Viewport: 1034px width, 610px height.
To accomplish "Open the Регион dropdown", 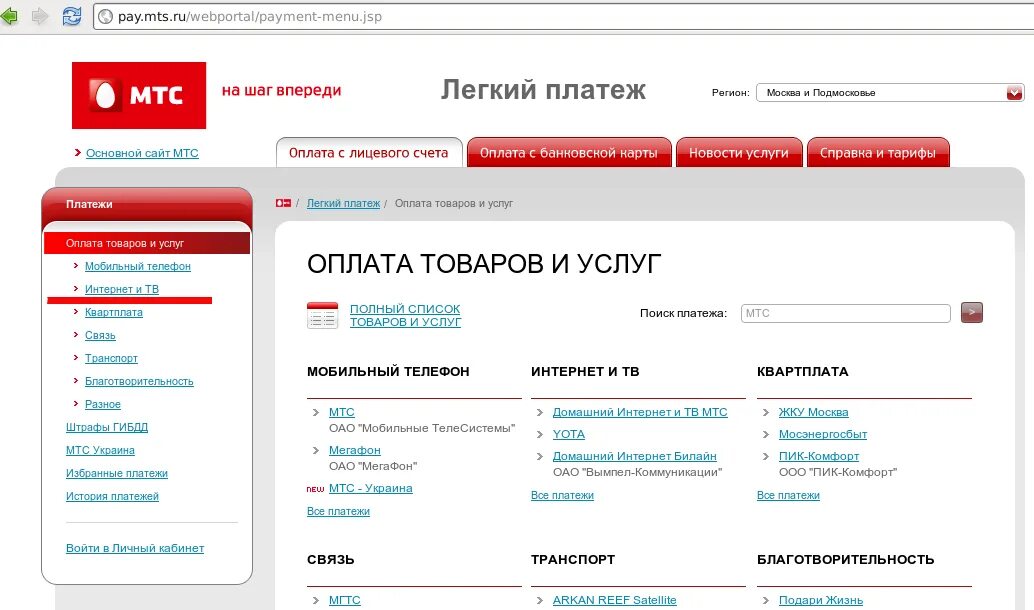I will [890, 93].
